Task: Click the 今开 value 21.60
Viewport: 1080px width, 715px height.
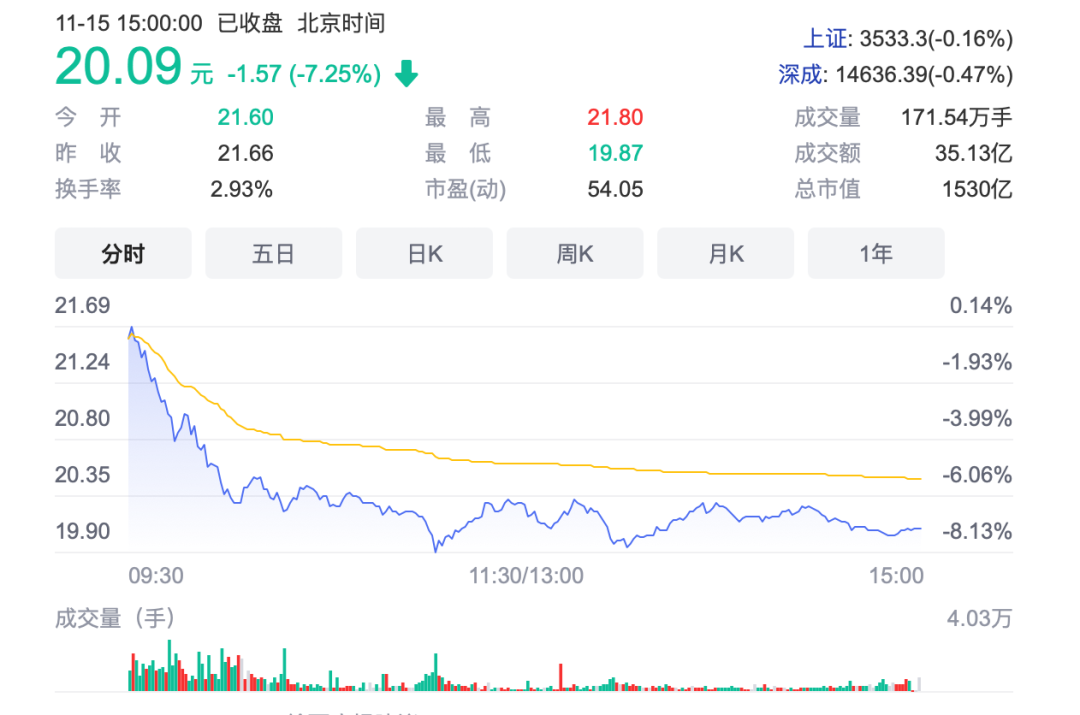Action: (x=245, y=118)
